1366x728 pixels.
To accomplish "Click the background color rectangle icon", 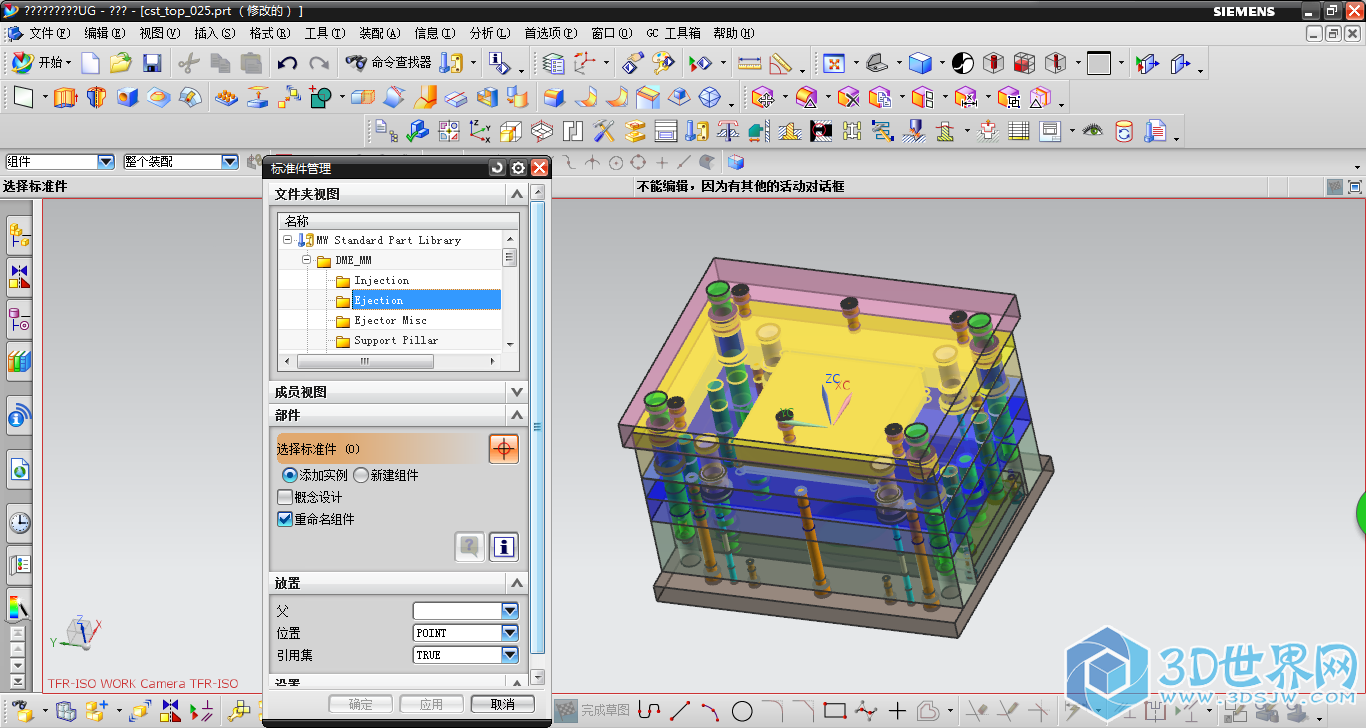I will tap(1099, 63).
